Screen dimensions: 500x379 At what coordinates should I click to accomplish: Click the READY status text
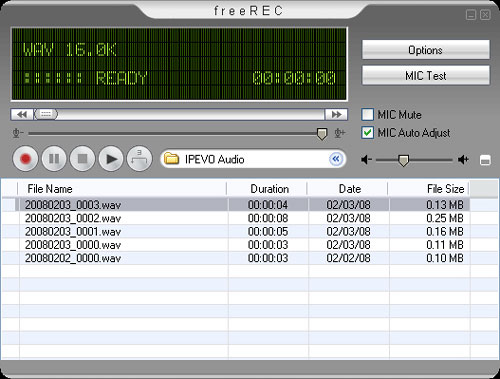pyautogui.click(x=121, y=78)
